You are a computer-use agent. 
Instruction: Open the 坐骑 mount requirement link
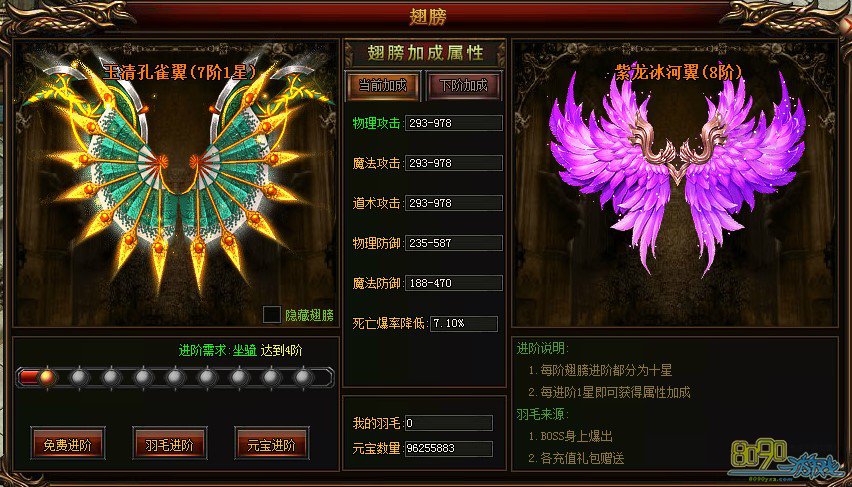[245, 351]
